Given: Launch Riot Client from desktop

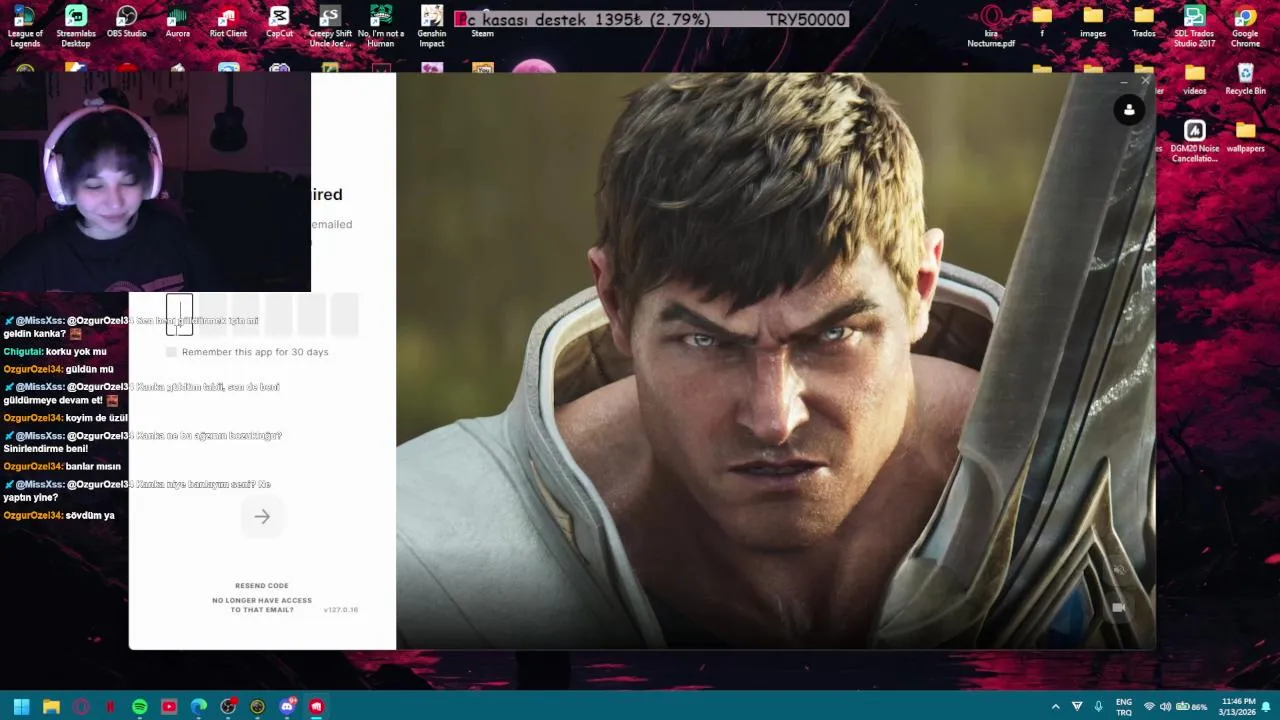Looking at the screenshot, I should (x=228, y=22).
